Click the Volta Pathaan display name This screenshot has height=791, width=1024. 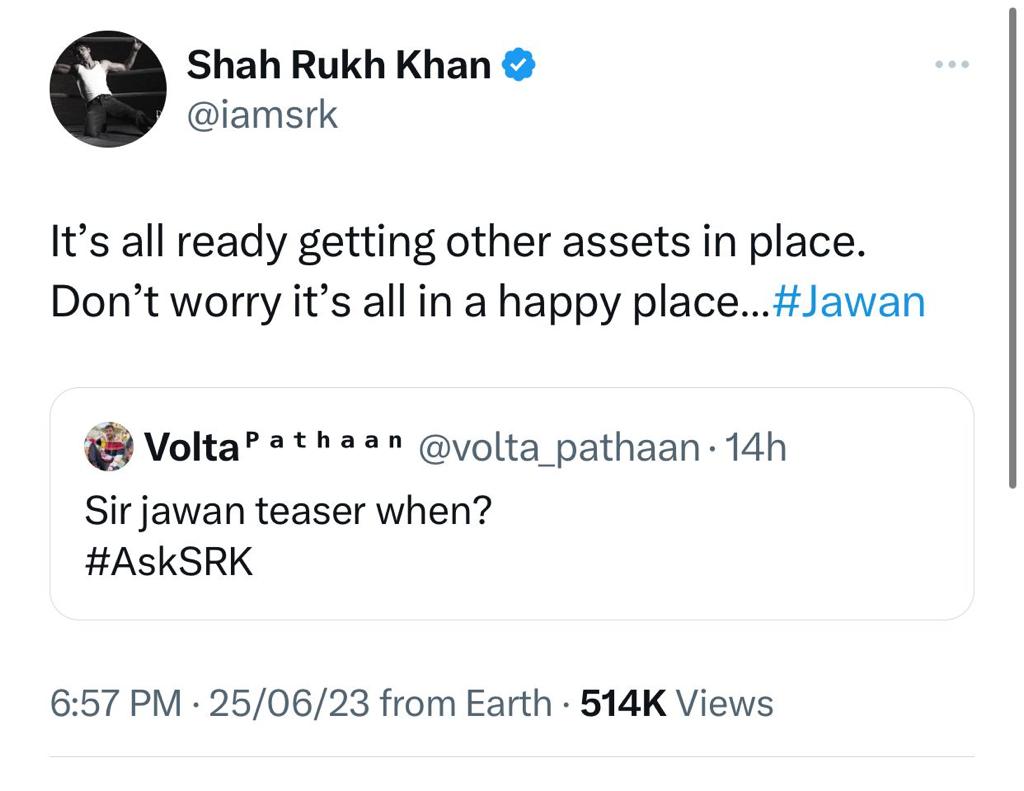[274, 447]
